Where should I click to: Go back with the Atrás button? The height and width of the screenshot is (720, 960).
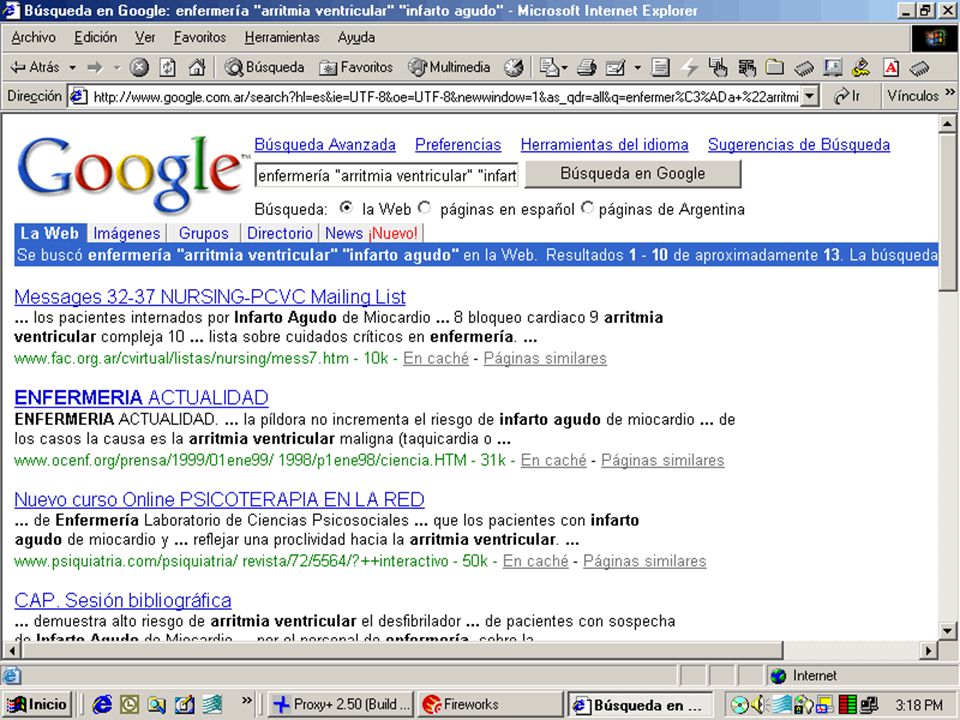pos(36,67)
